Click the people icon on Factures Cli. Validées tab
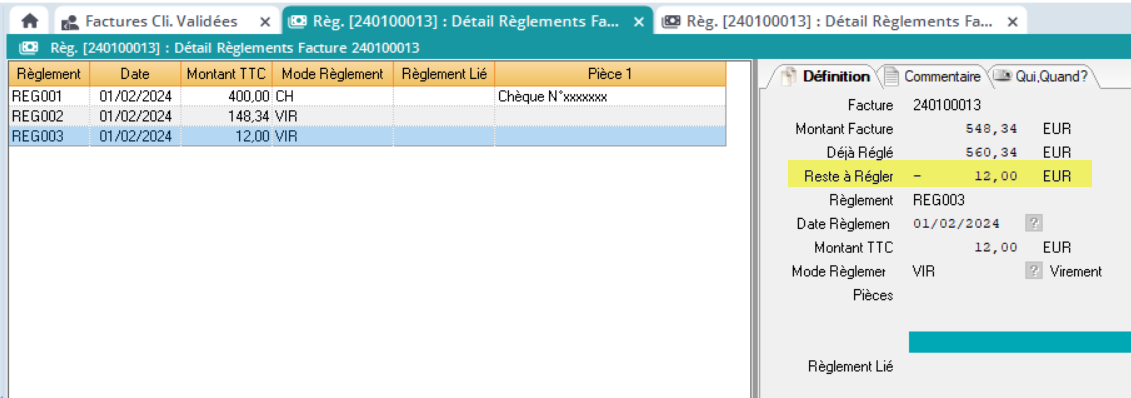Image resolution: width=1131 pixels, height=398 pixels. tap(69, 22)
